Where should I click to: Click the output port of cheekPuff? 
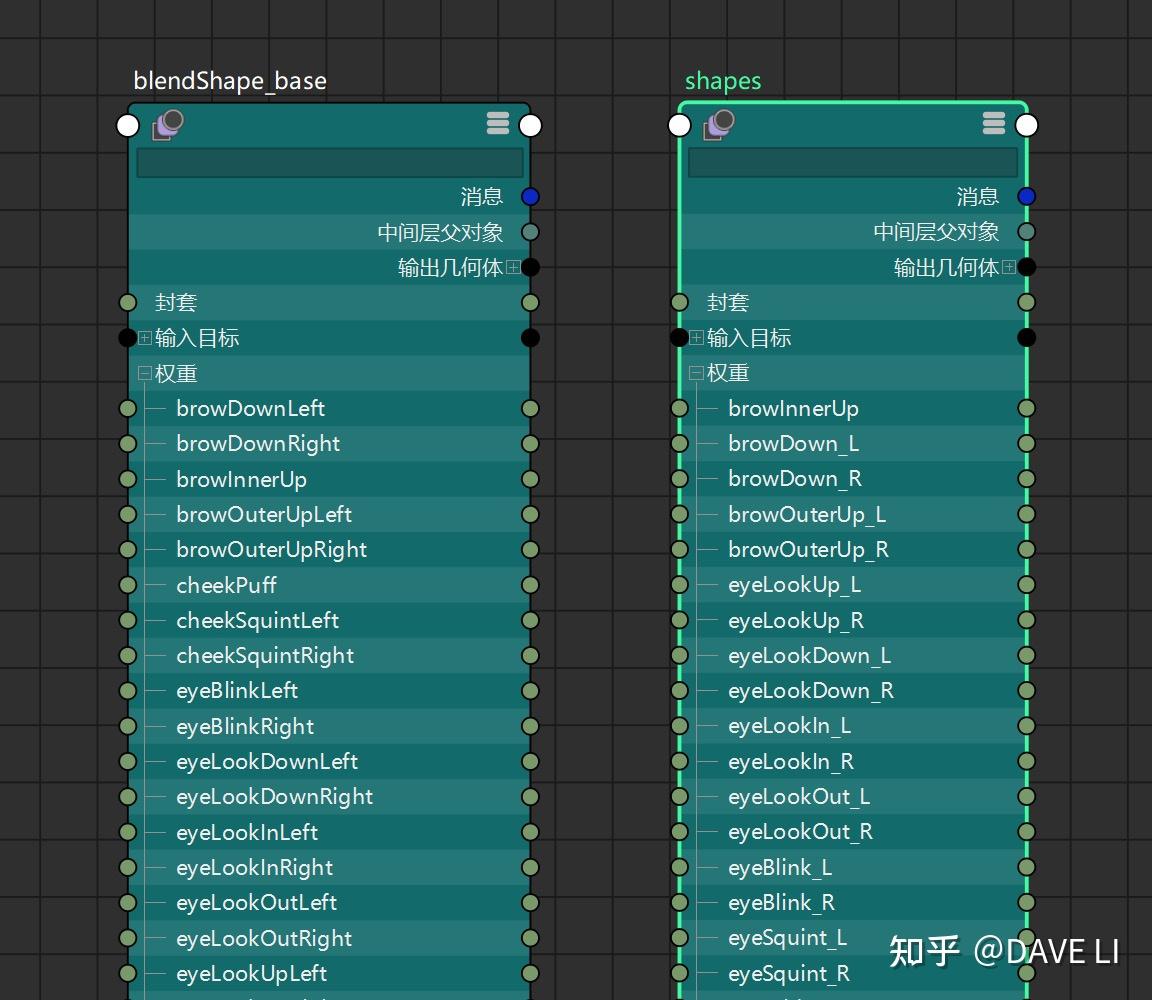(x=530, y=585)
